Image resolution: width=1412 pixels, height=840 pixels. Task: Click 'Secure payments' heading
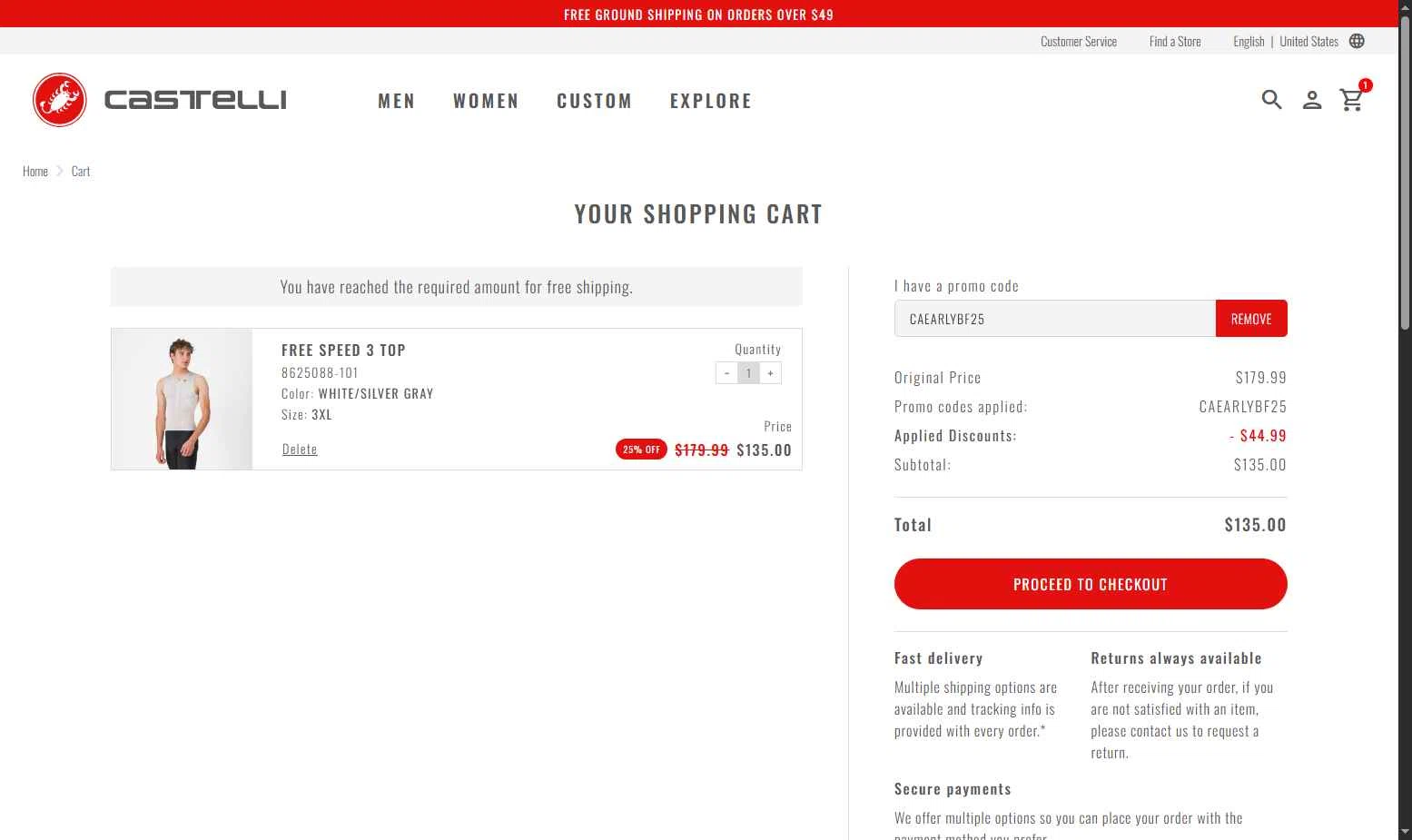[x=953, y=789]
